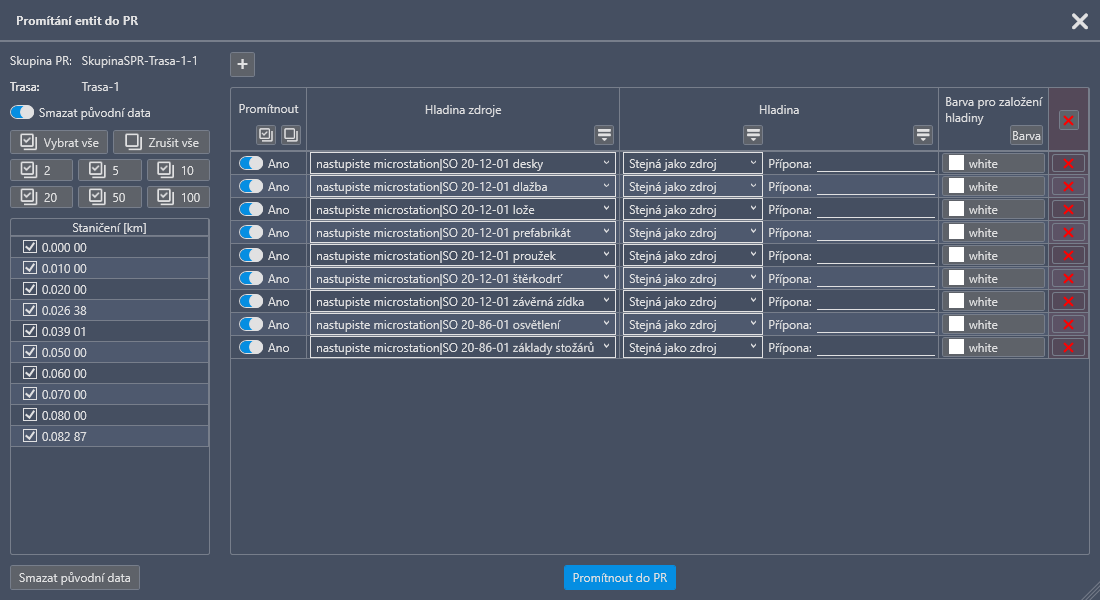Toggle Promítnout switch for SO 20-12-01 dlažba

point(251,186)
